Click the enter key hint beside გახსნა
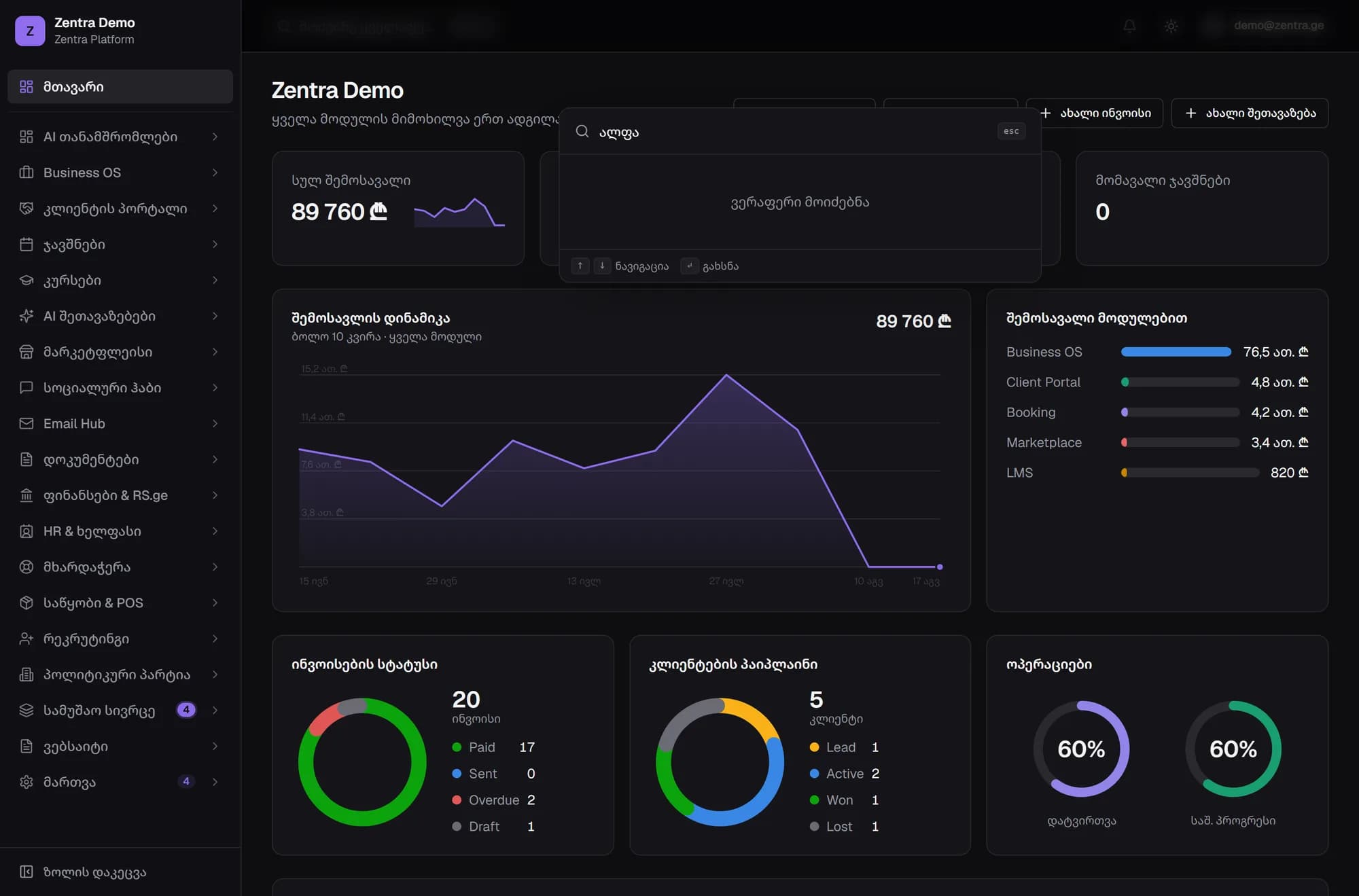1359x896 pixels. [690, 266]
